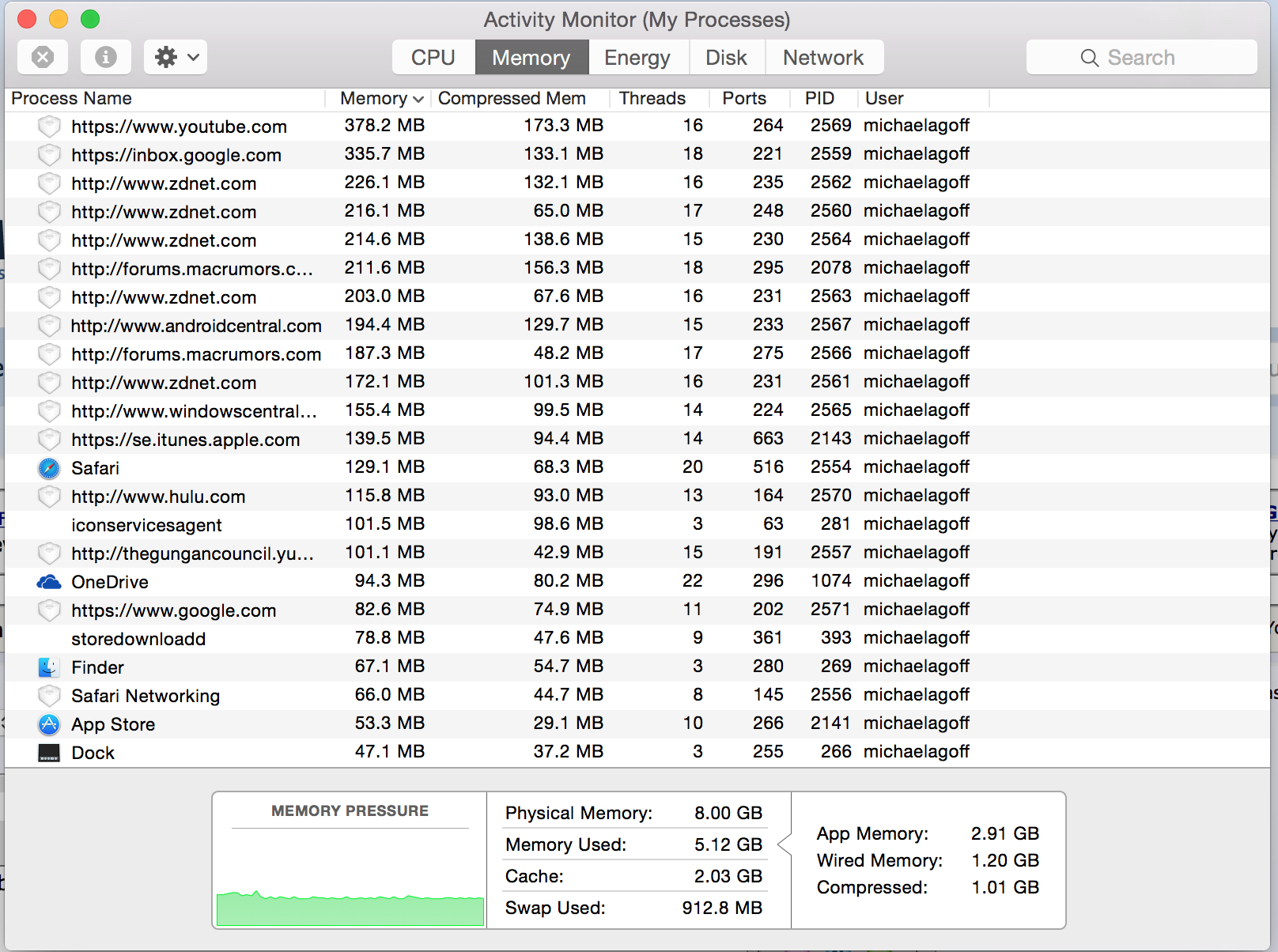Click the PID 2078 cell

[830, 267]
